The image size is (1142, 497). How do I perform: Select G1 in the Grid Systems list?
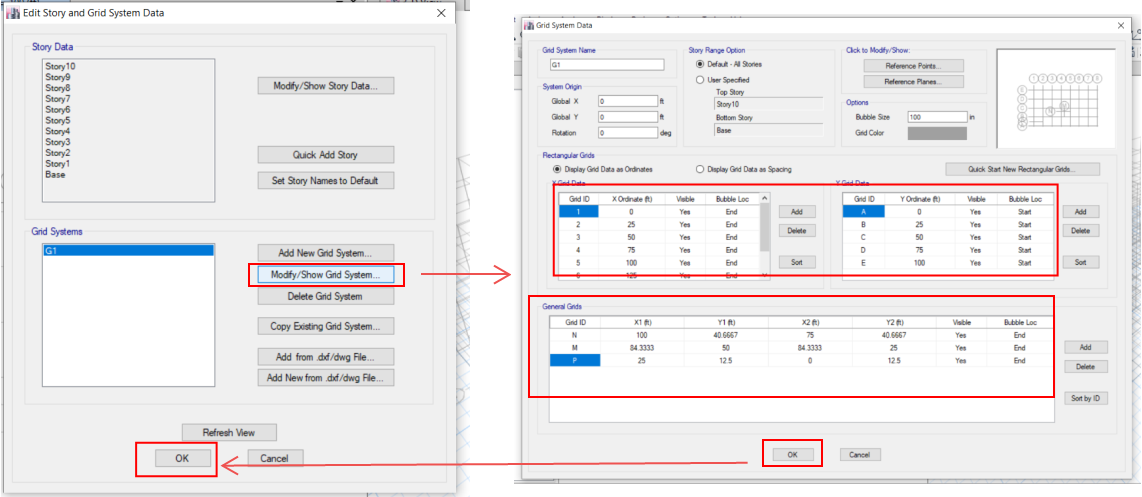point(120,251)
